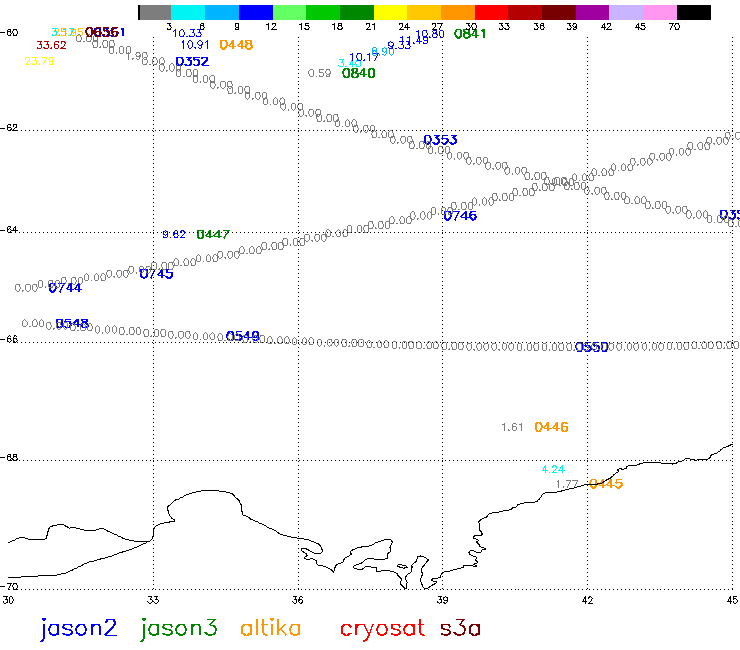Select the blue track label 0548
740x650 pixels.
[72, 323]
